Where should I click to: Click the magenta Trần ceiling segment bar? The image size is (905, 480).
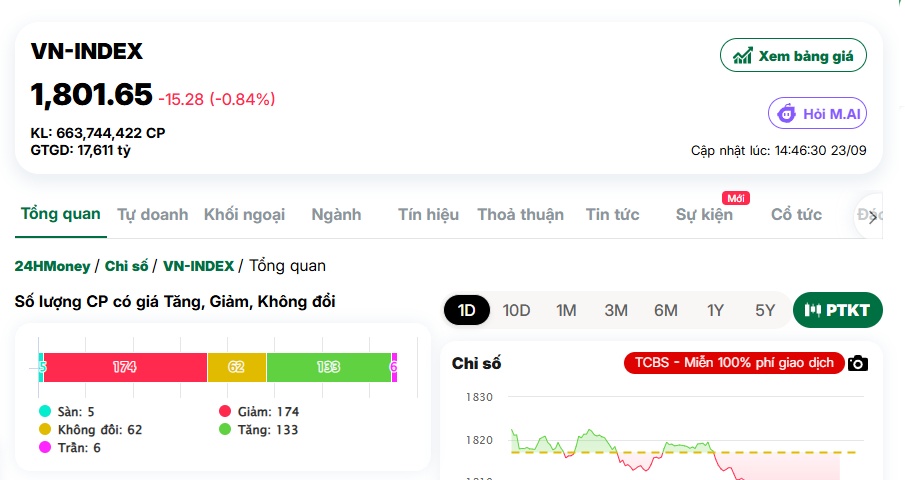tap(394, 367)
